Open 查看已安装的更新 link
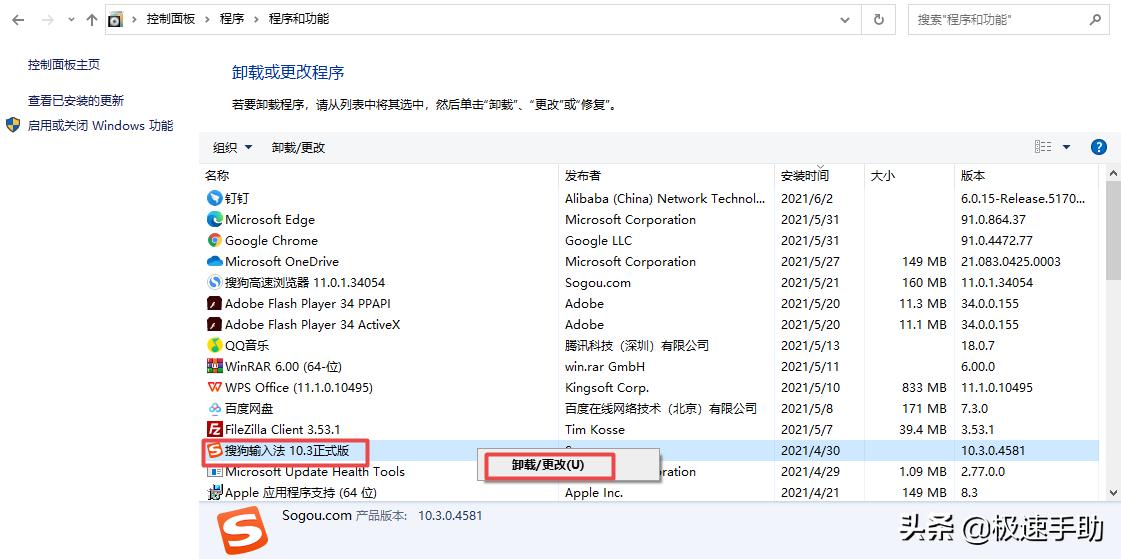 pyautogui.click(x=76, y=101)
